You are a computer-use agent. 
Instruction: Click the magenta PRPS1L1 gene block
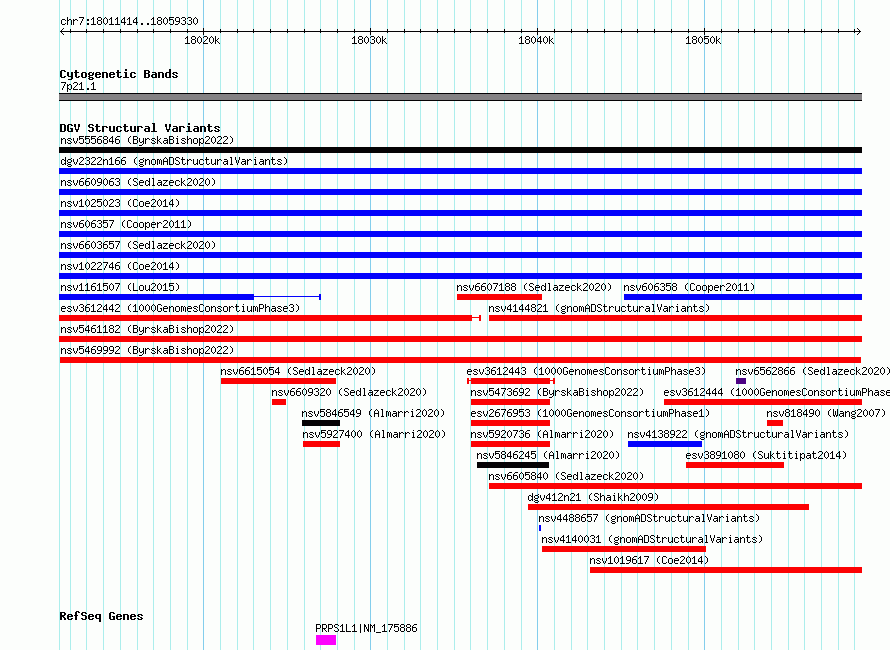[x=326, y=640]
